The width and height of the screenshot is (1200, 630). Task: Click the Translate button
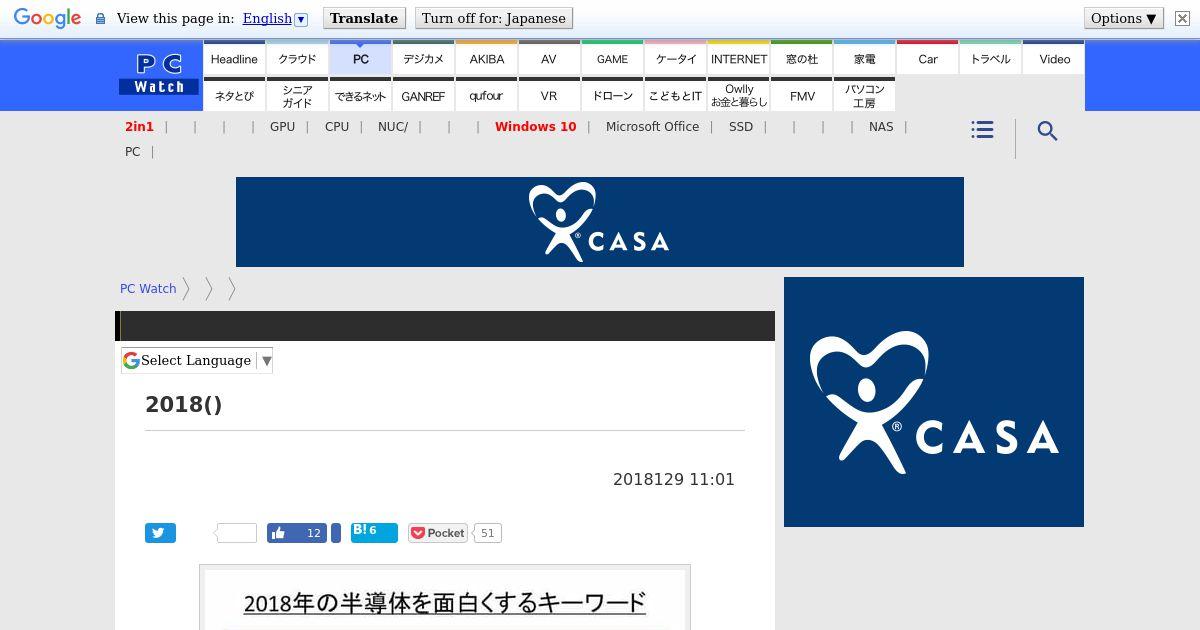click(364, 18)
